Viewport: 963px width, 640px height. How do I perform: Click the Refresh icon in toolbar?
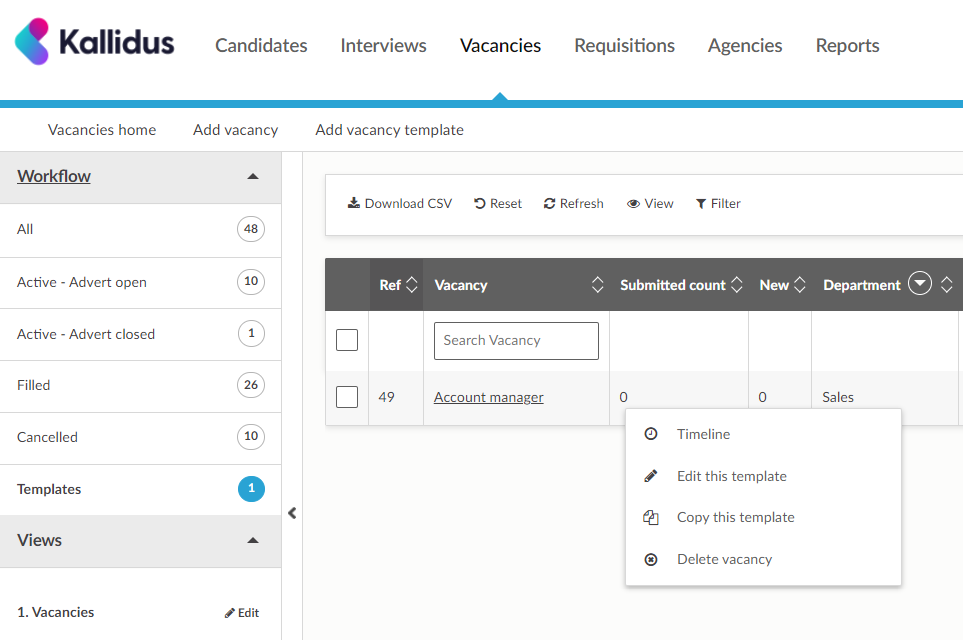coord(549,203)
